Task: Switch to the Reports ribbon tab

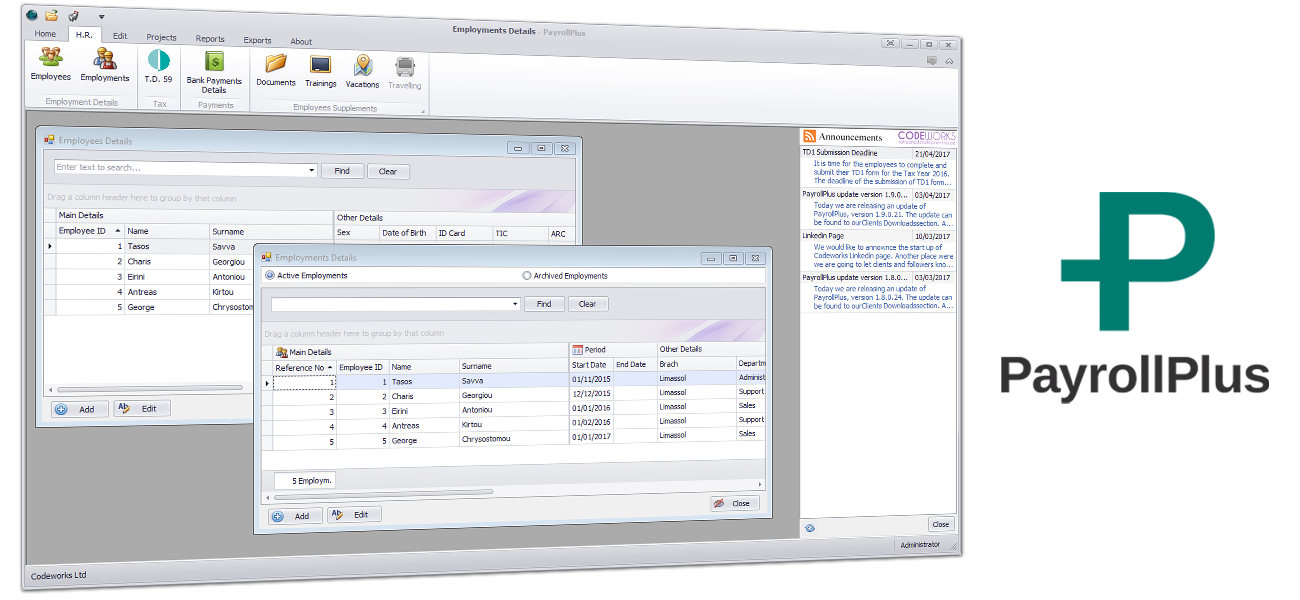Action: 210,39
